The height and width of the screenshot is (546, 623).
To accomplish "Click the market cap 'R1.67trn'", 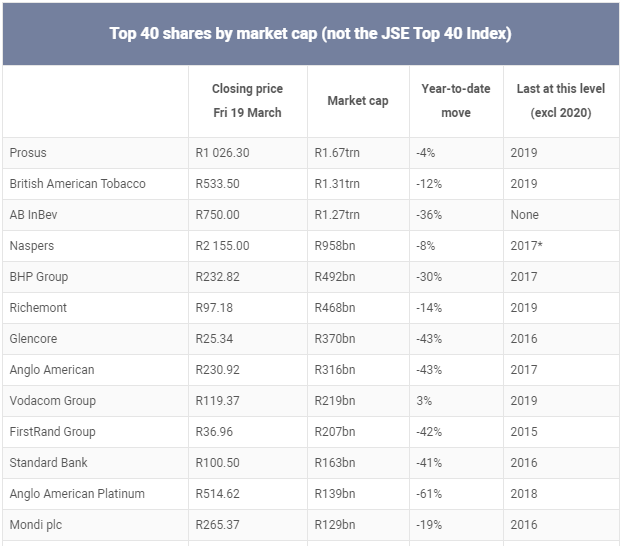I will 337,153.
